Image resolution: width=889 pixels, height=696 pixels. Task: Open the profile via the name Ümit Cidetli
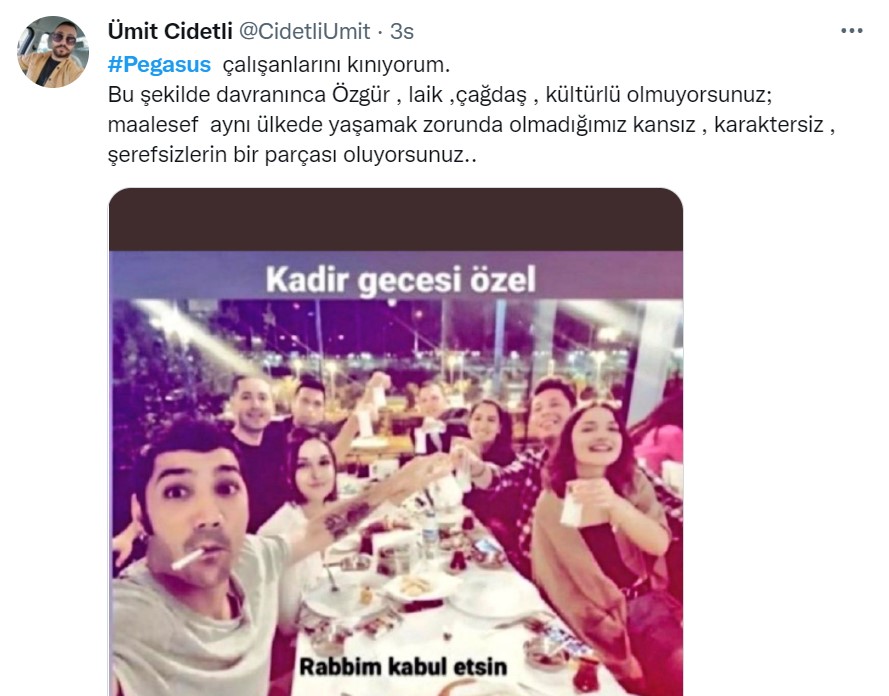click(x=170, y=31)
